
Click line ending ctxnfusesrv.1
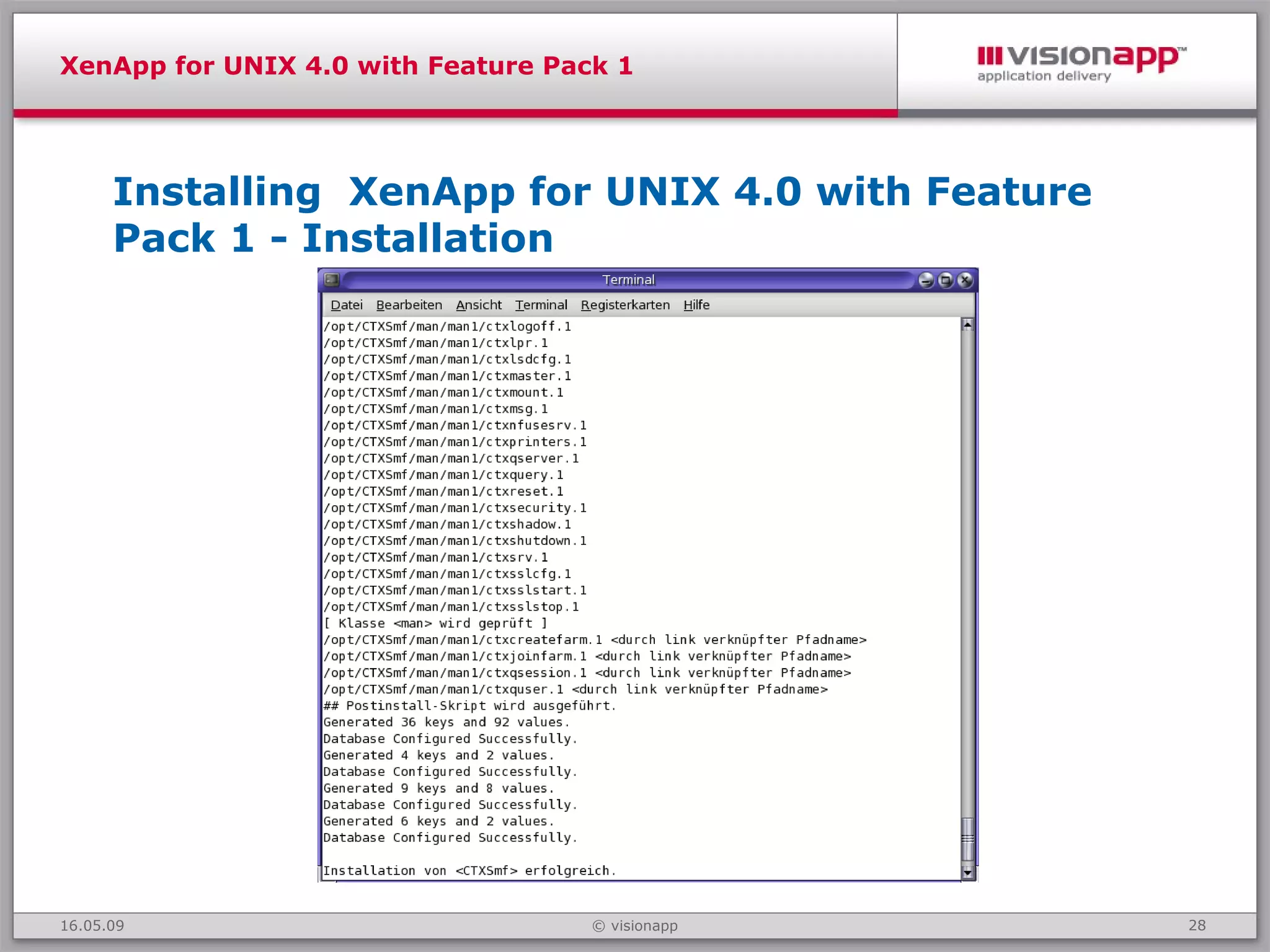coord(455,425)
